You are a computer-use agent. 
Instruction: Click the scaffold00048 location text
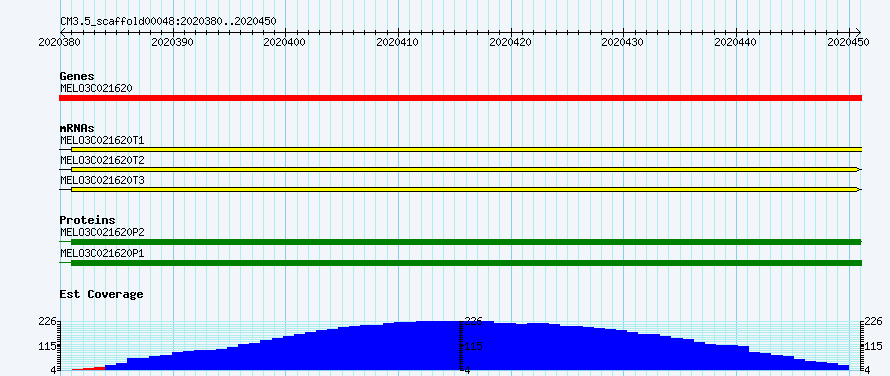168,22
